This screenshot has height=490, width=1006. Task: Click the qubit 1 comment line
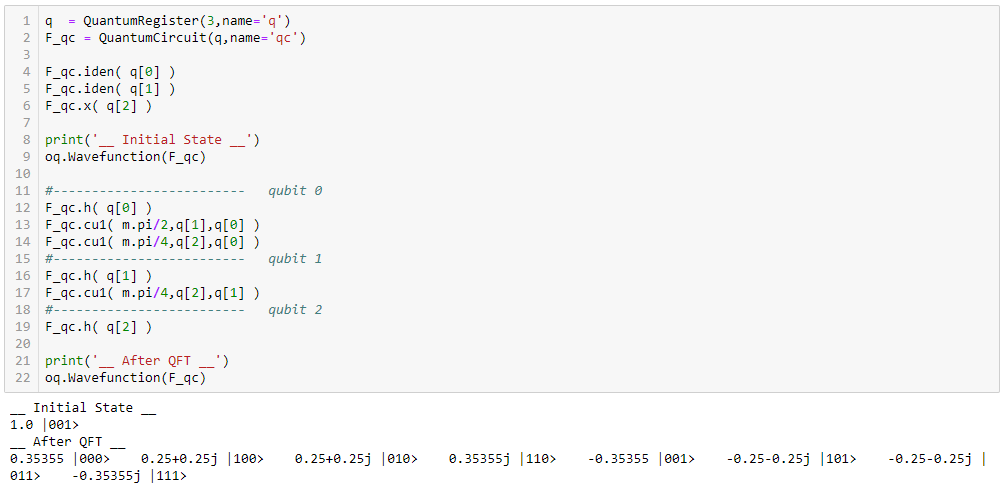click(183, 258)
